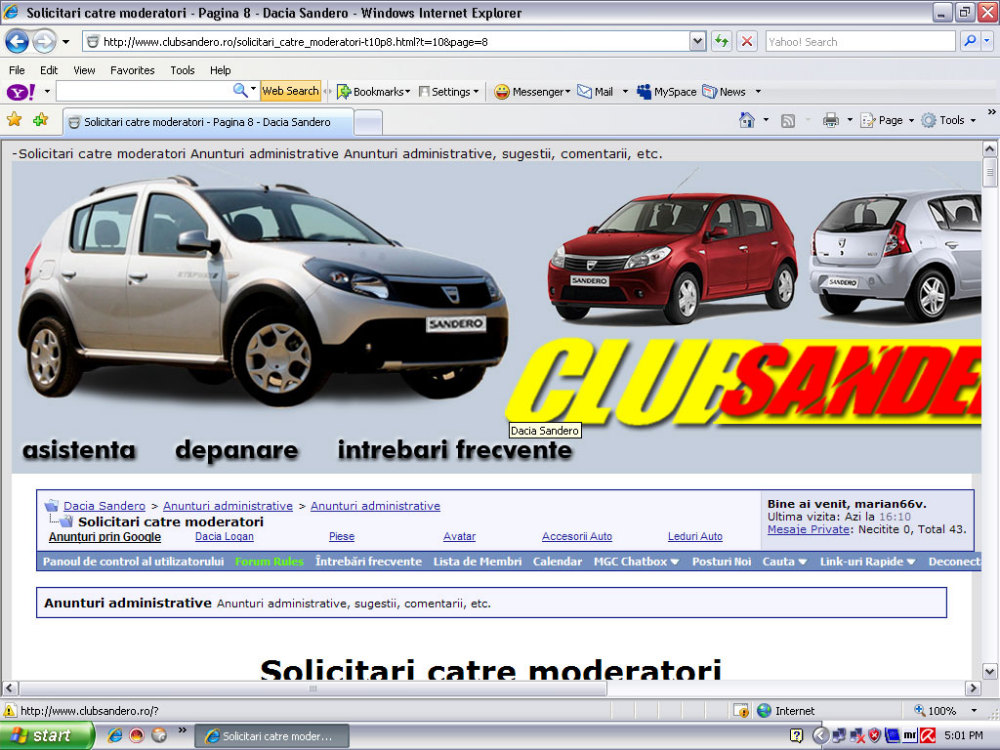Switch to the Solicitari catre moderatori tab
Screen dimensions: 1000x750
(x=207, y=122)
